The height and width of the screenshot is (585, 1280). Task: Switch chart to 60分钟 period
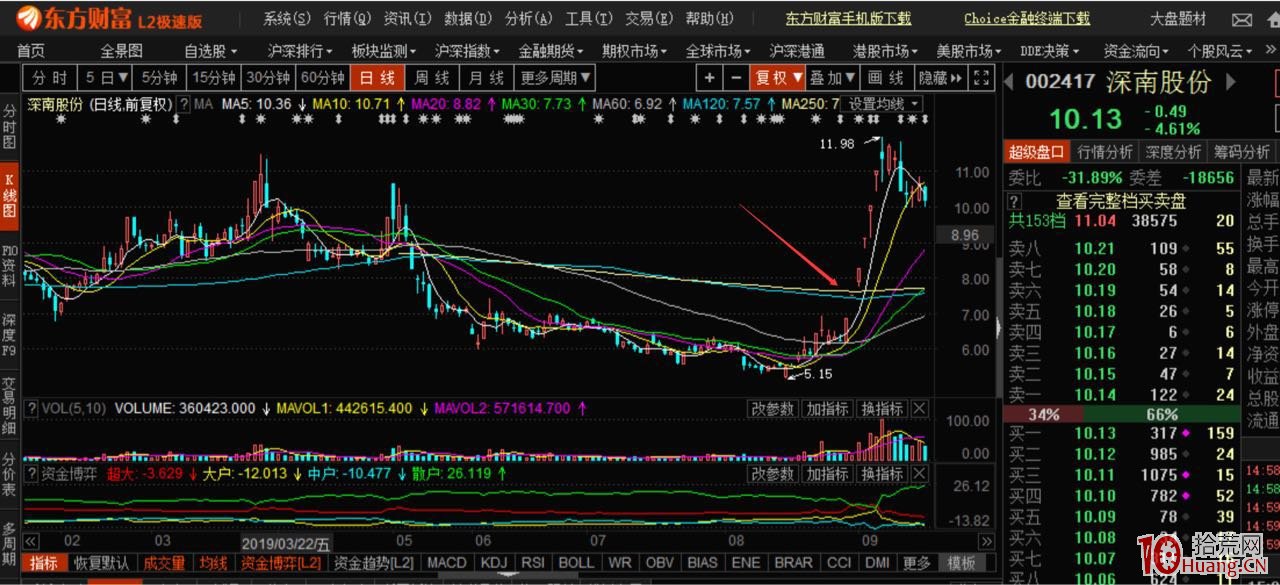[x=323, y=78]
